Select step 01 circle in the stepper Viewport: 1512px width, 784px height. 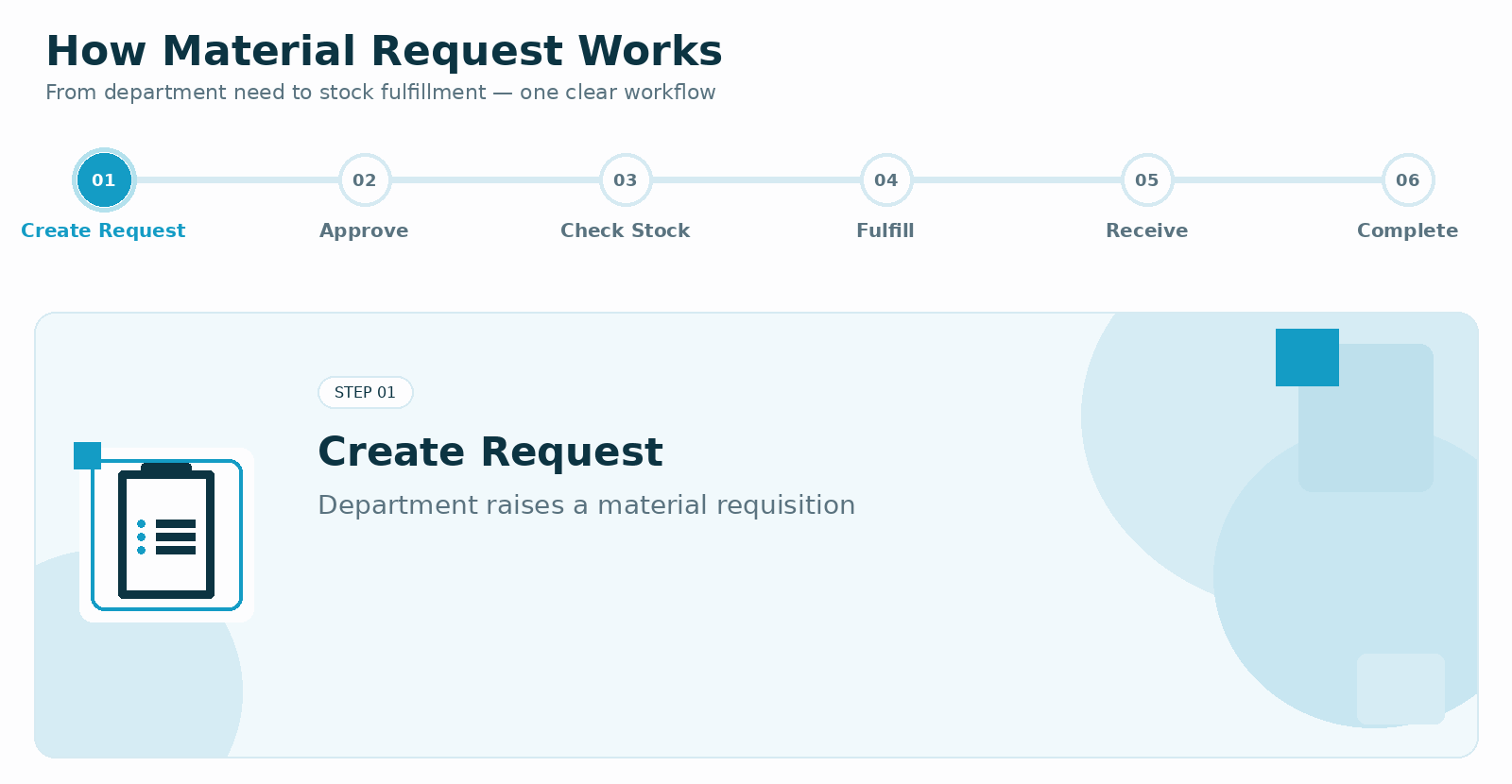tap(104, 179)
